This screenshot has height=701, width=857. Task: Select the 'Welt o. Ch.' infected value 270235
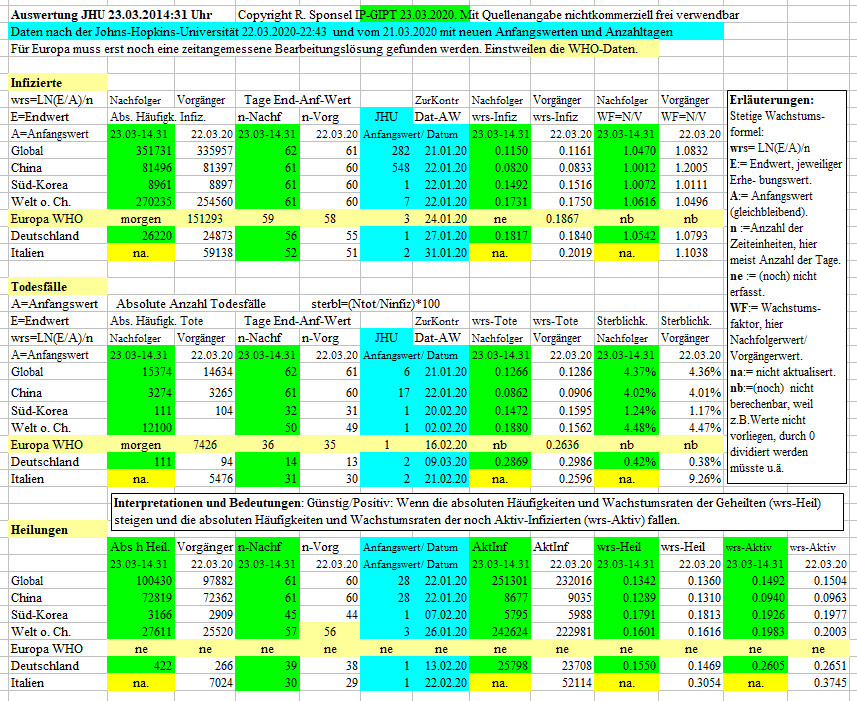click(x=141, y=202)
